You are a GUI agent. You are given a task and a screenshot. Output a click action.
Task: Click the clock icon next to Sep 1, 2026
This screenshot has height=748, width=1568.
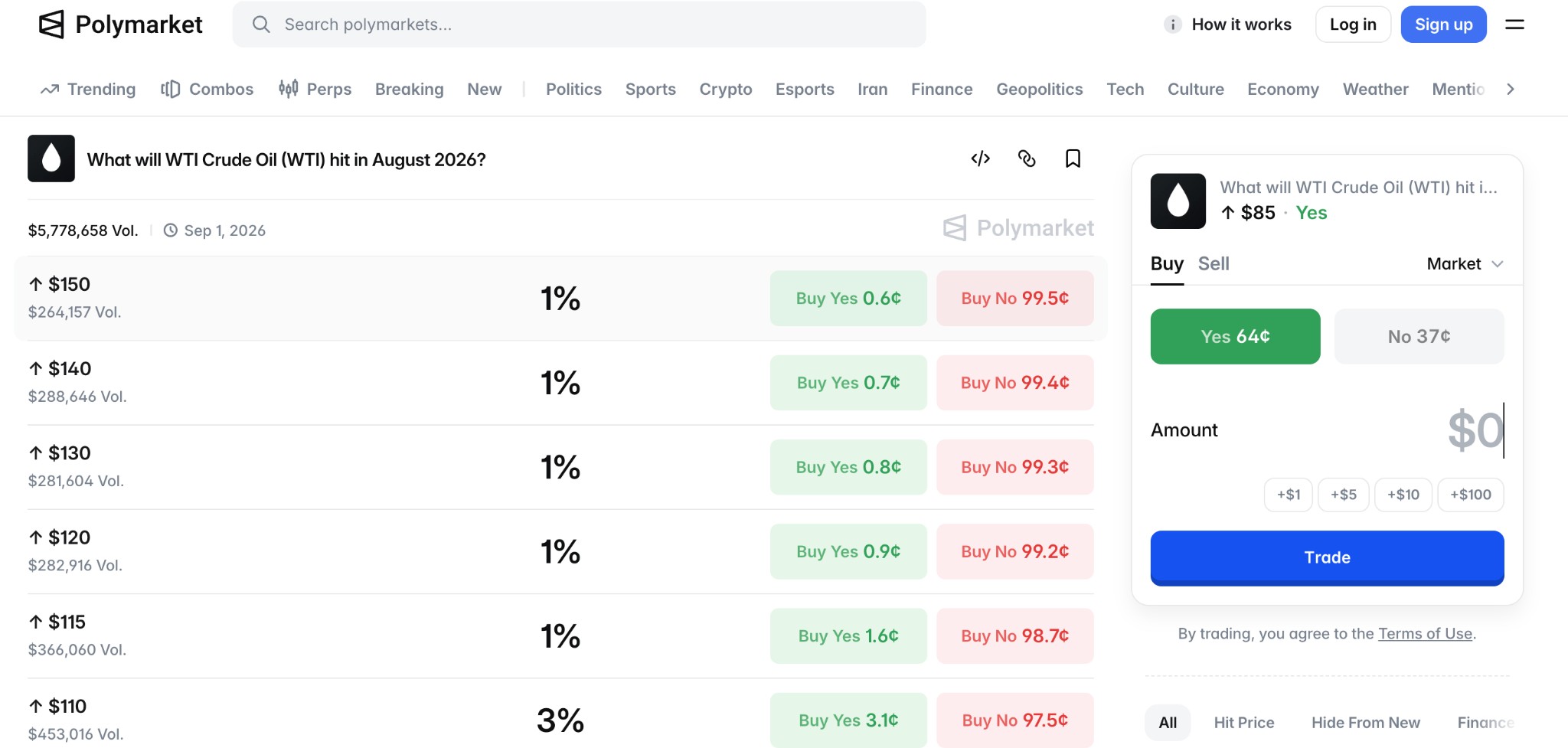pyautogui.click(x=171, y=230)
